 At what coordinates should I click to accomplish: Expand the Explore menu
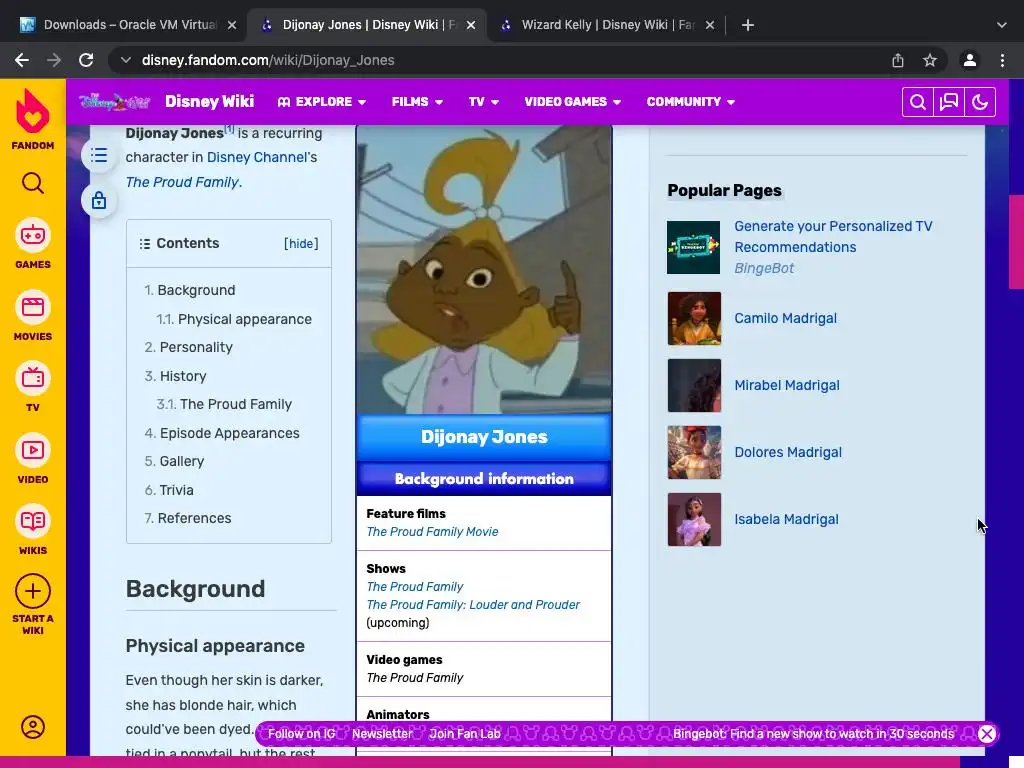coord(322,102)
